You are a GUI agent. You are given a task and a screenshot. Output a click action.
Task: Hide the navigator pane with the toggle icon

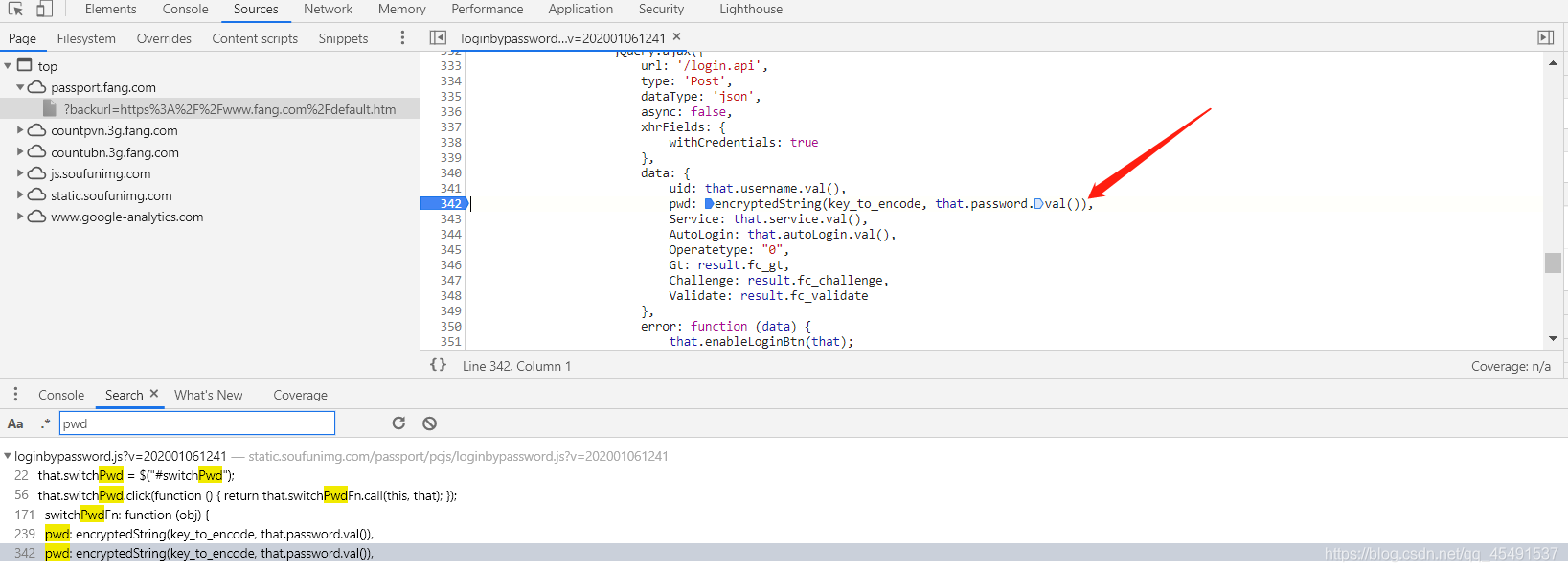438,37
